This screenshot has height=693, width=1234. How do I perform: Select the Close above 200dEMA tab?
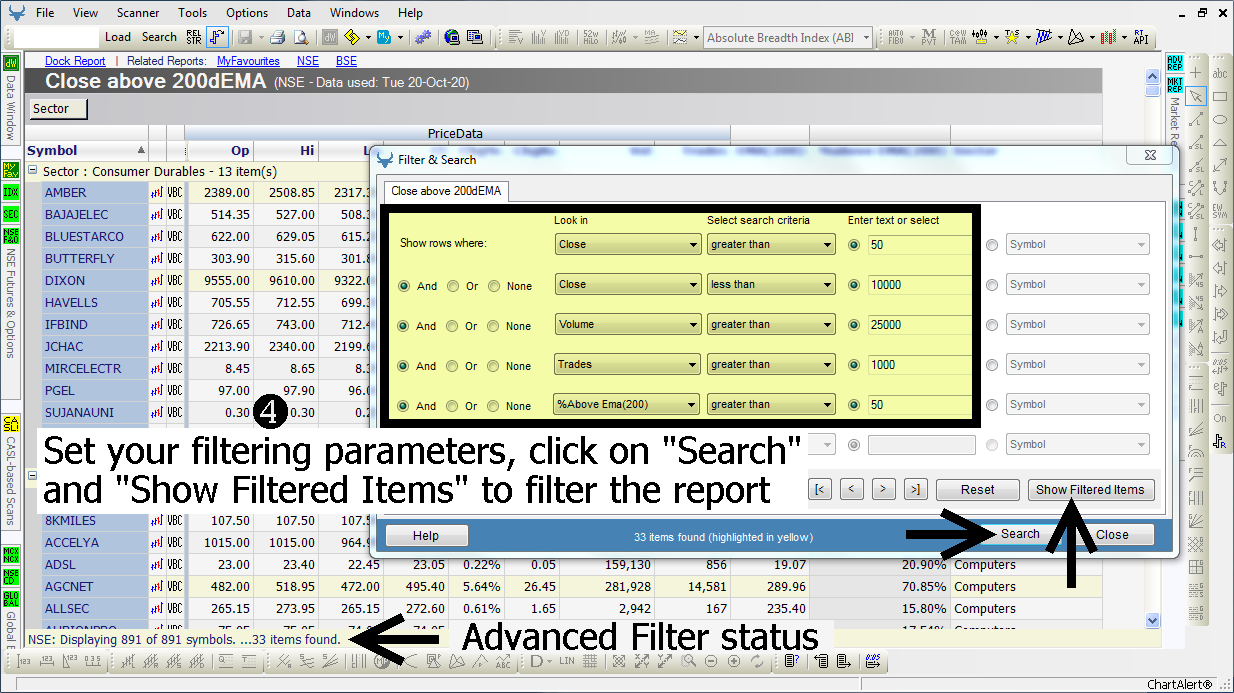[x=447, y=190]
